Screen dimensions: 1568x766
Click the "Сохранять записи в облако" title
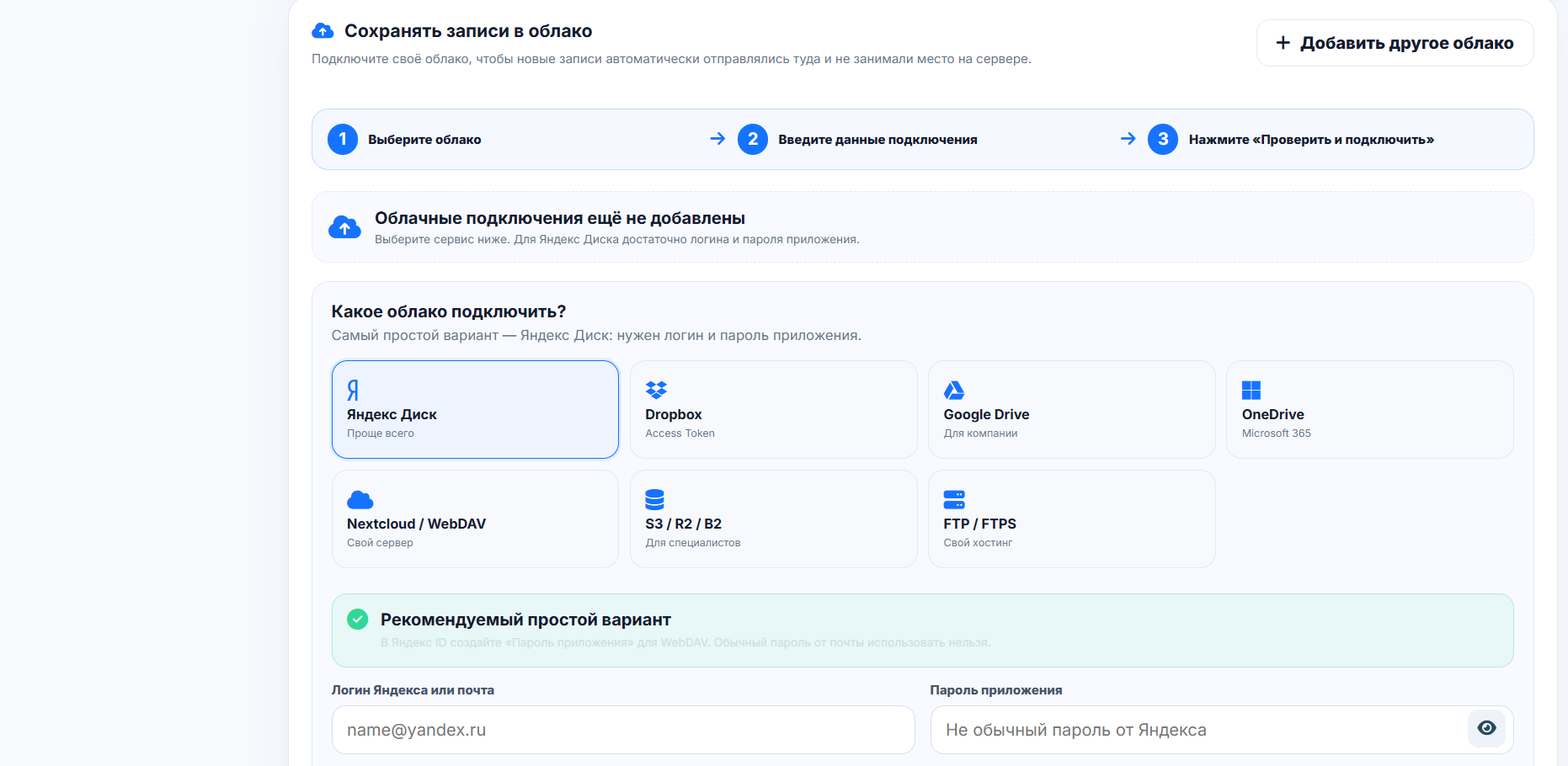[468, 31]
